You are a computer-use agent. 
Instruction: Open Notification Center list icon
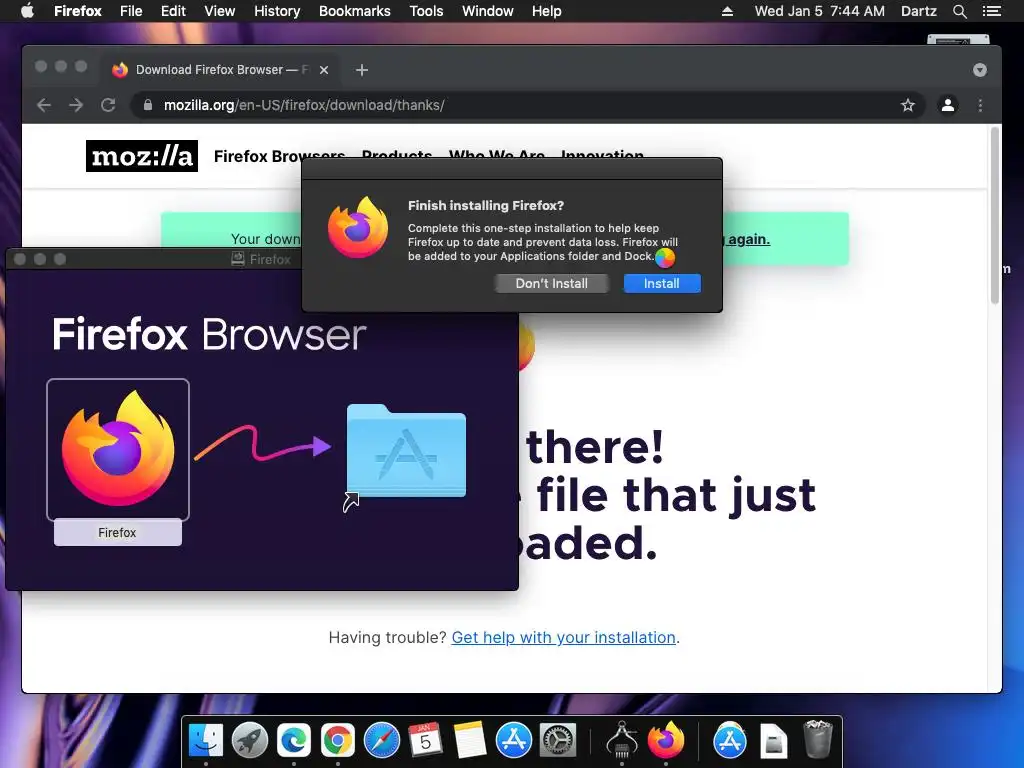pos(991,11)
